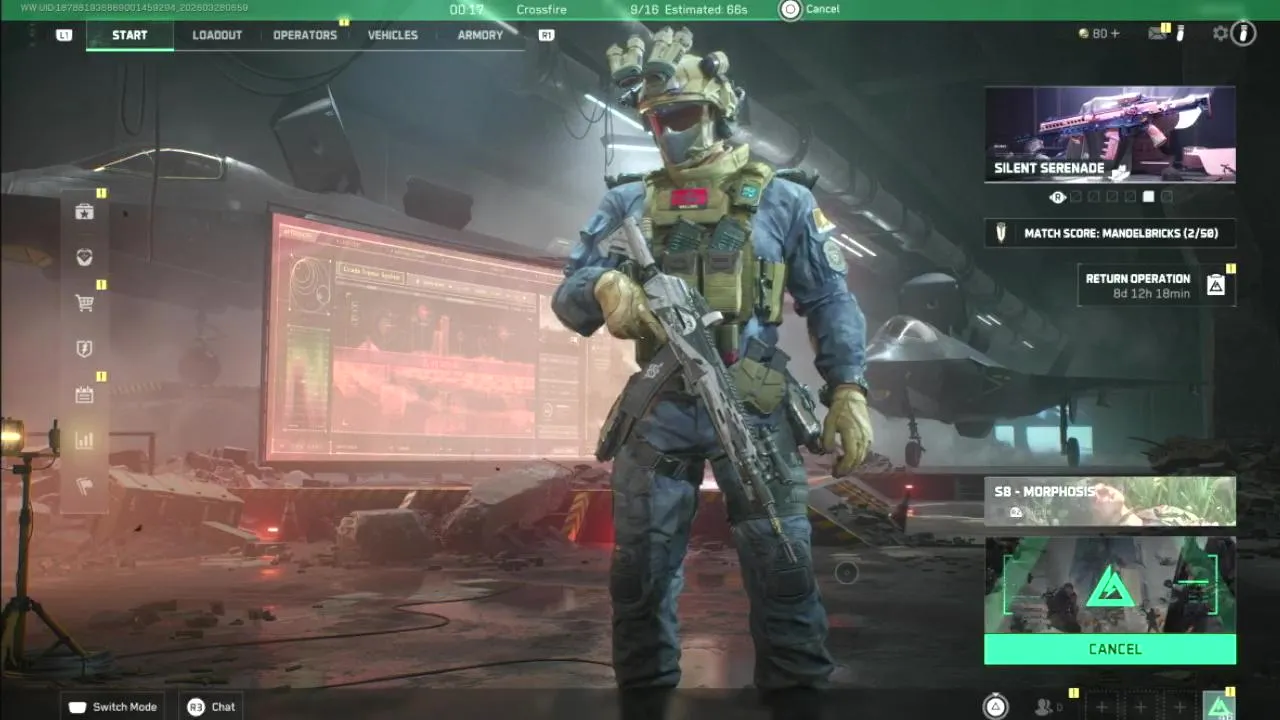Open the currency balance showing 80
Image resolution: width=1280 pixels, height=720 pixels.
(1099, 33)
